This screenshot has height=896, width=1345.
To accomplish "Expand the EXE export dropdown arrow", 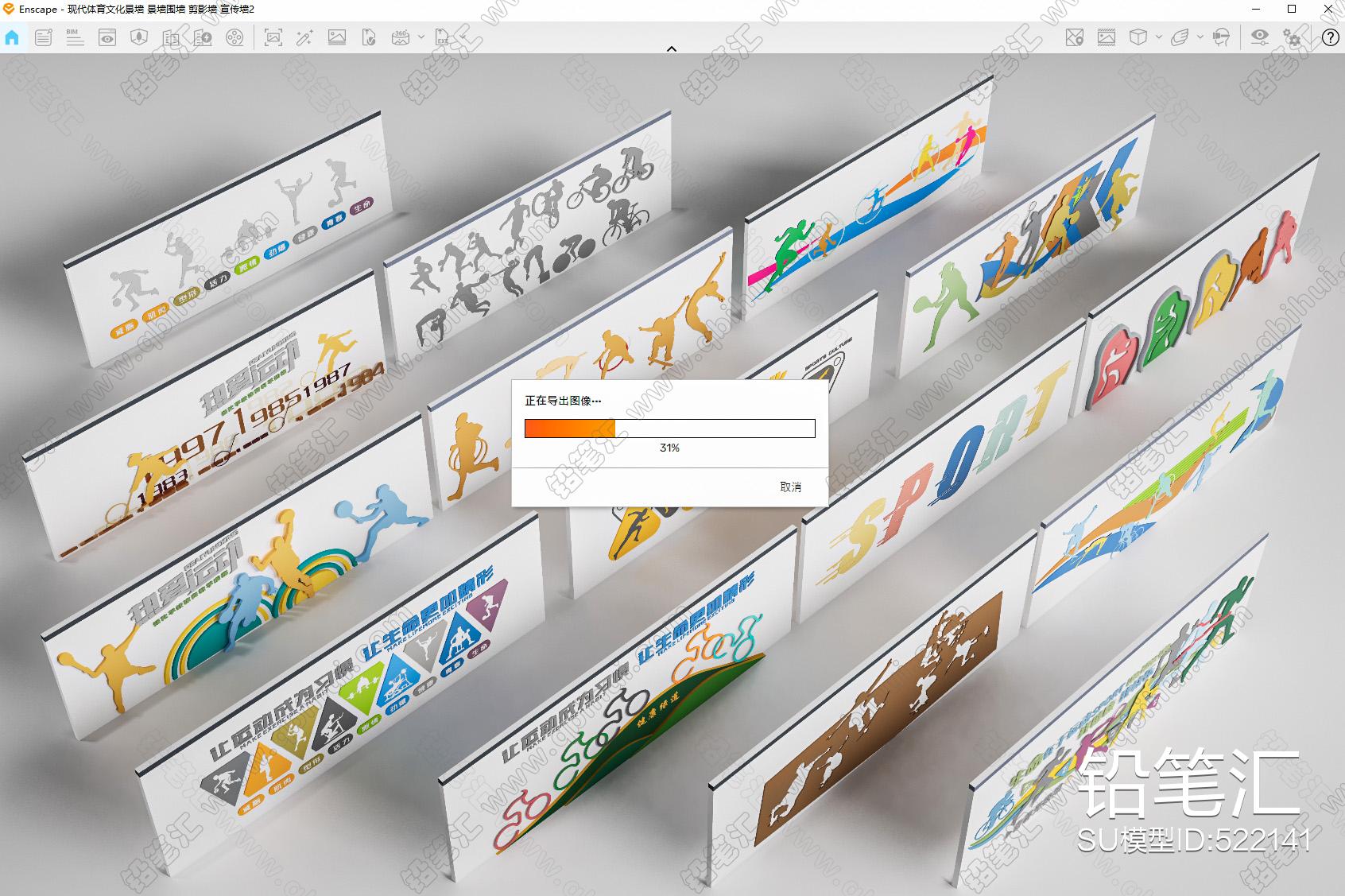I will [x=463, y=37].
